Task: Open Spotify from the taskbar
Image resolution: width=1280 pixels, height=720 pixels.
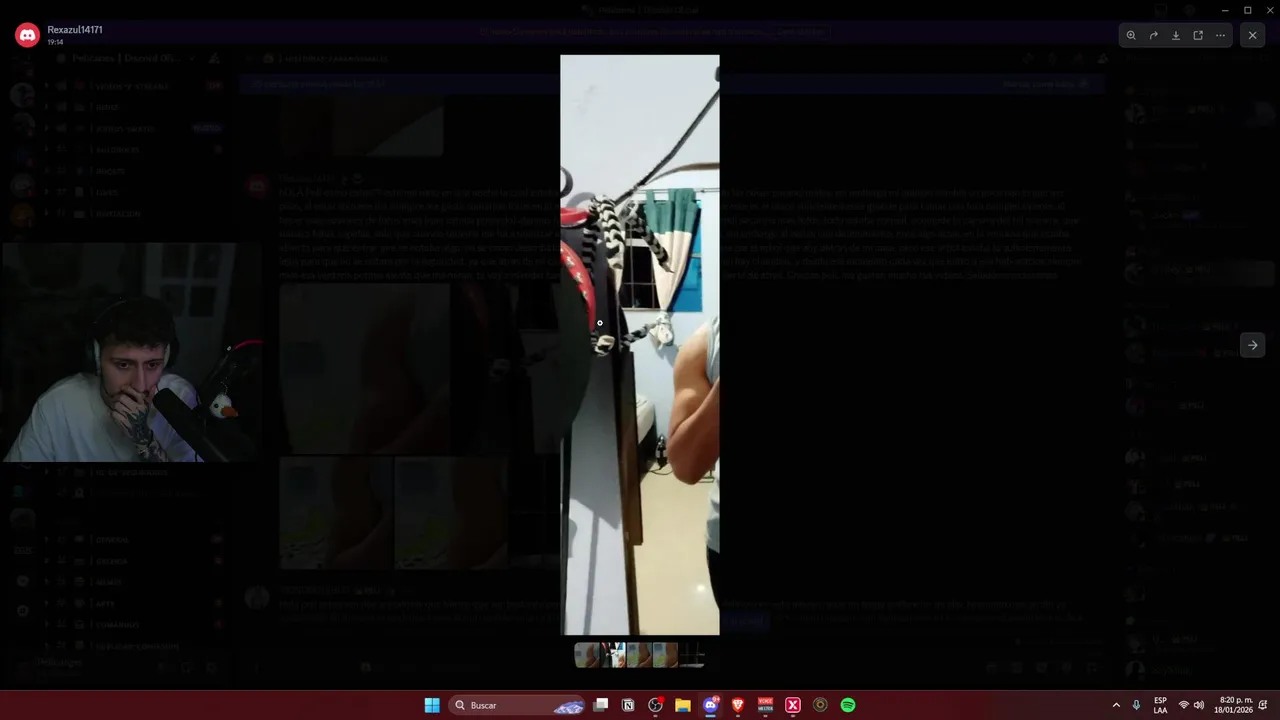Action: click(848, 705)
